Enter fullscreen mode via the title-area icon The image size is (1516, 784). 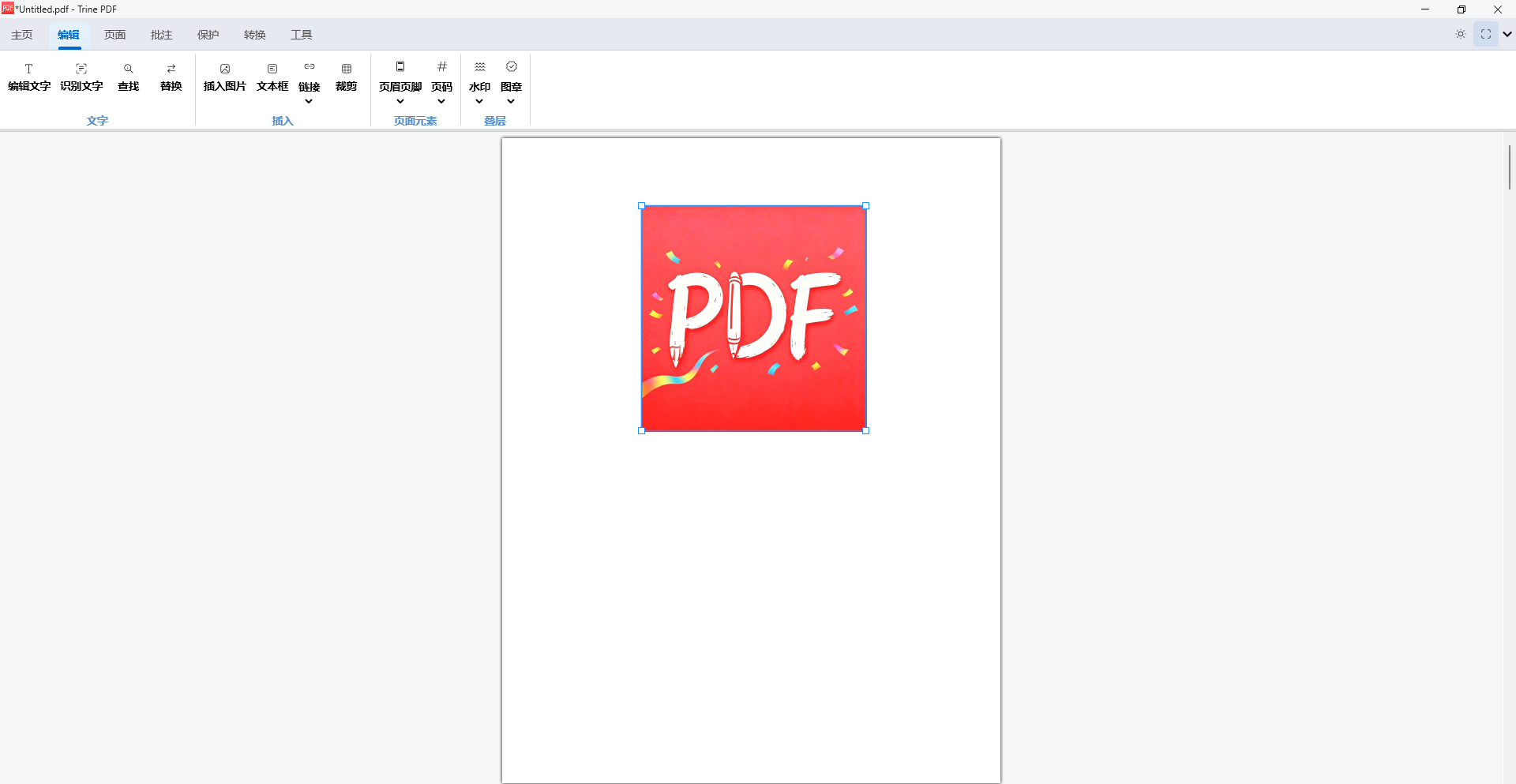(x=1486, y=34)
